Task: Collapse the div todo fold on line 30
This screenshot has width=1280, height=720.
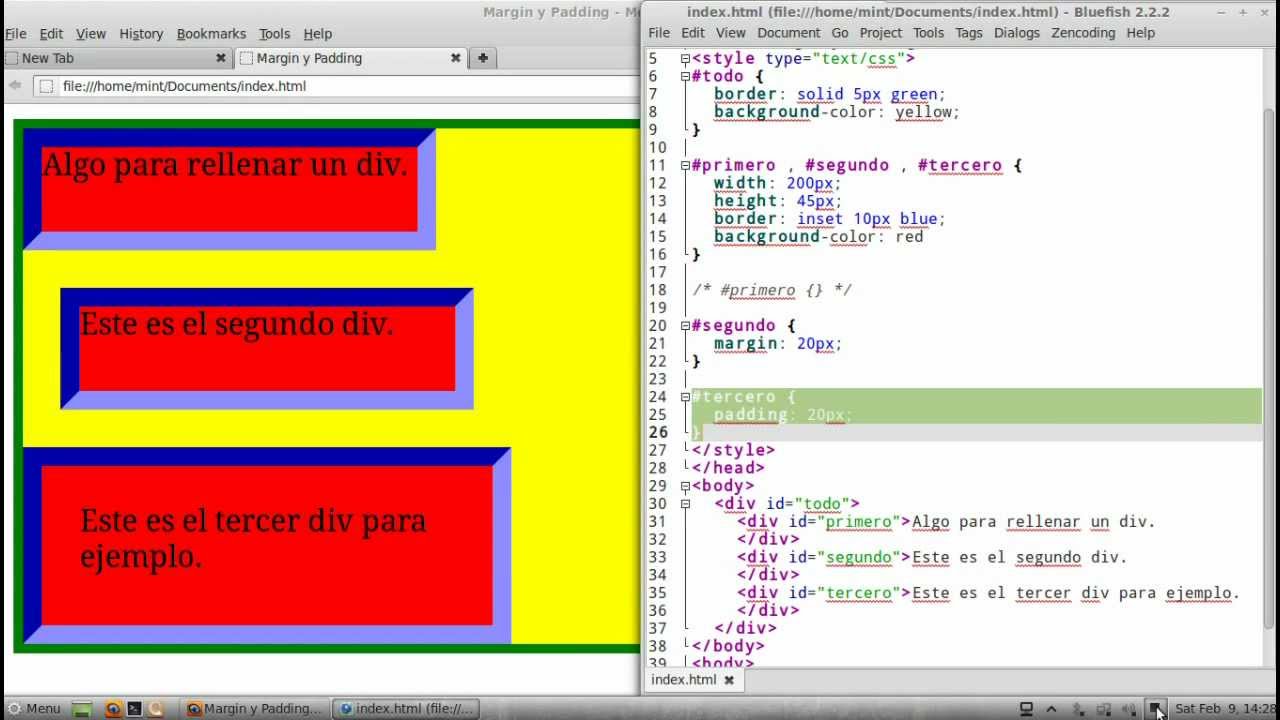Action: click(685, 504)
